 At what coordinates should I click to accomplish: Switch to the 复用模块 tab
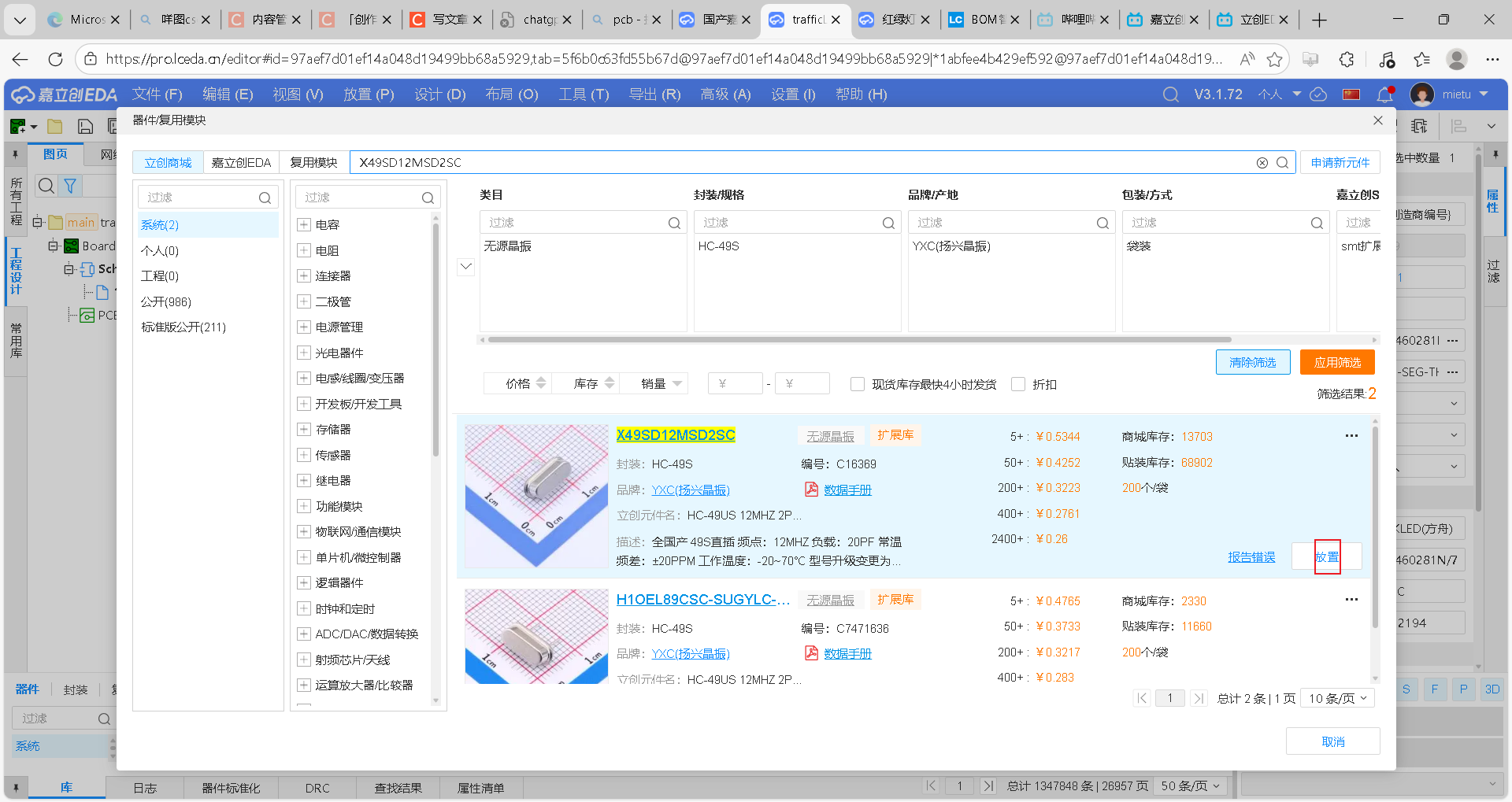point(313,162)
